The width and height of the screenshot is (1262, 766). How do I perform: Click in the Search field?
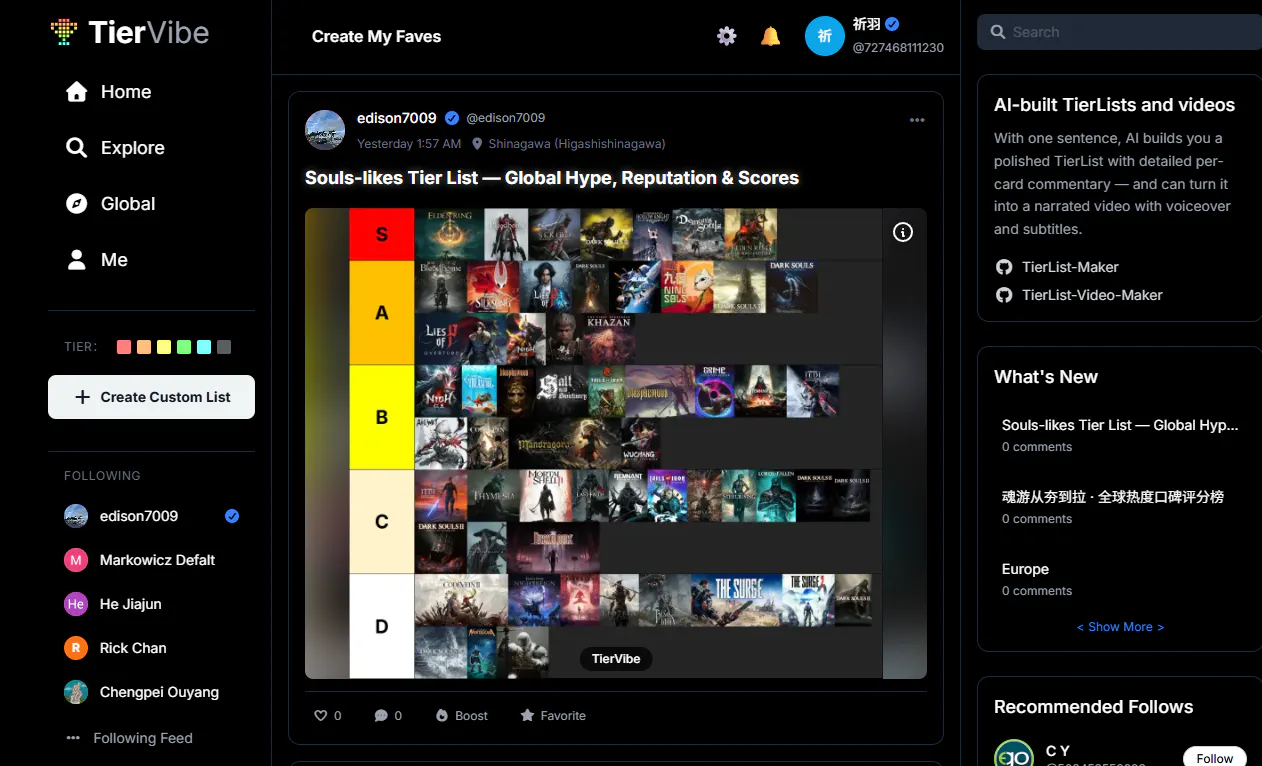(1119, 32)
